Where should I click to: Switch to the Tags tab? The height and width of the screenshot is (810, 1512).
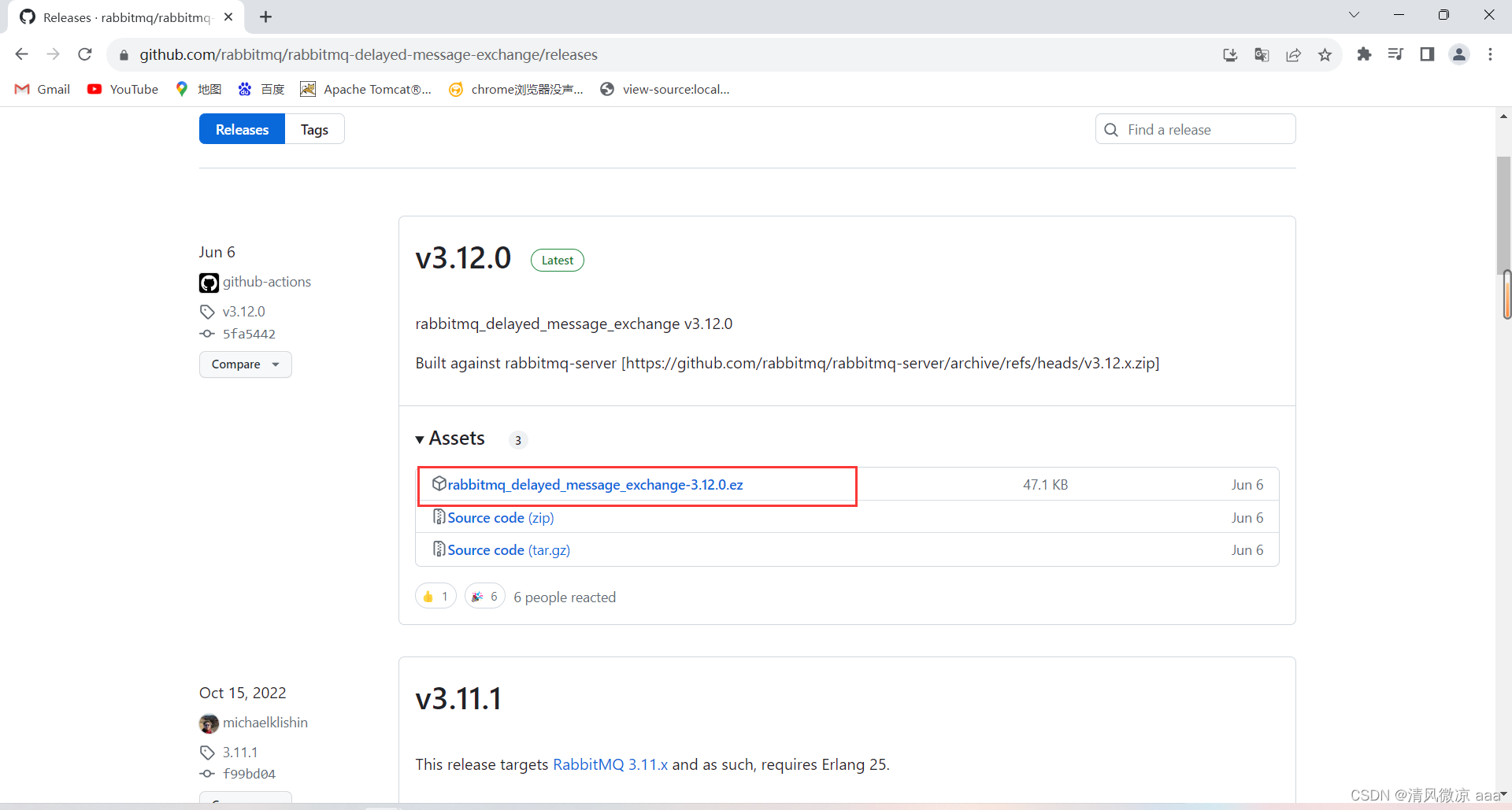point(314,129)
